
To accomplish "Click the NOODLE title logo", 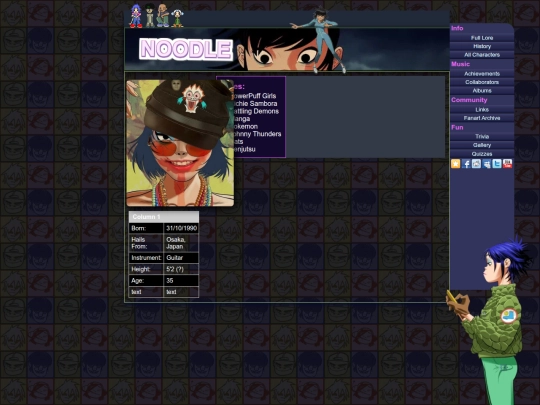I will point(186,49).
